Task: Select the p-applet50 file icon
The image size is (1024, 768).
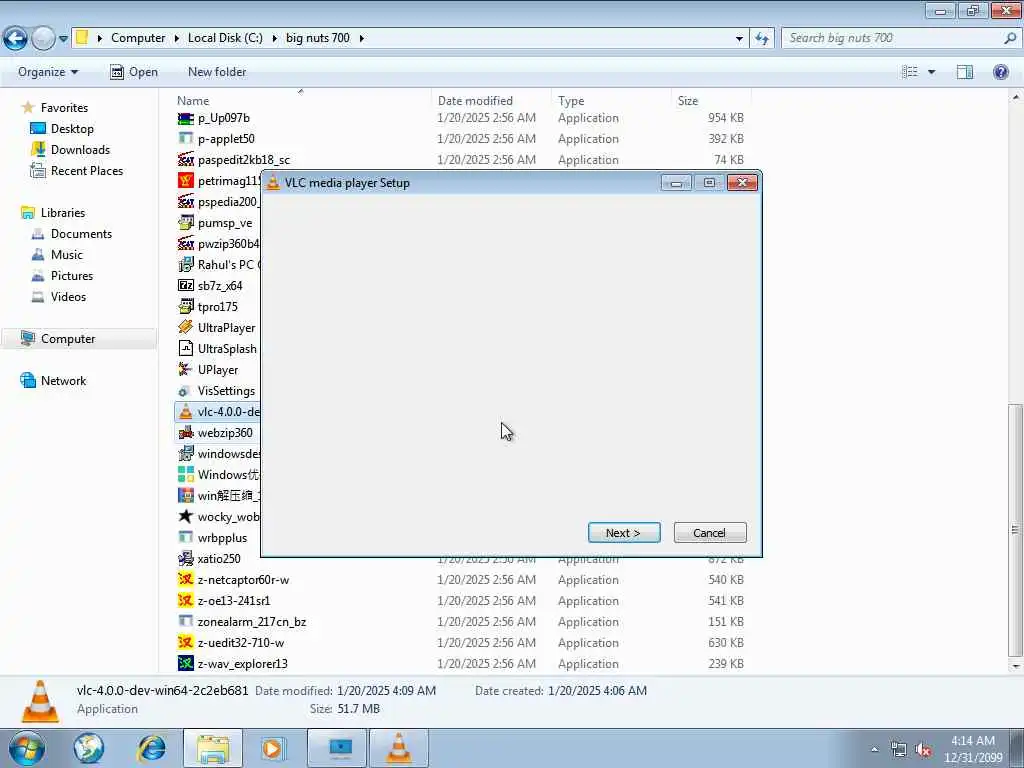Action: [185, 139]
